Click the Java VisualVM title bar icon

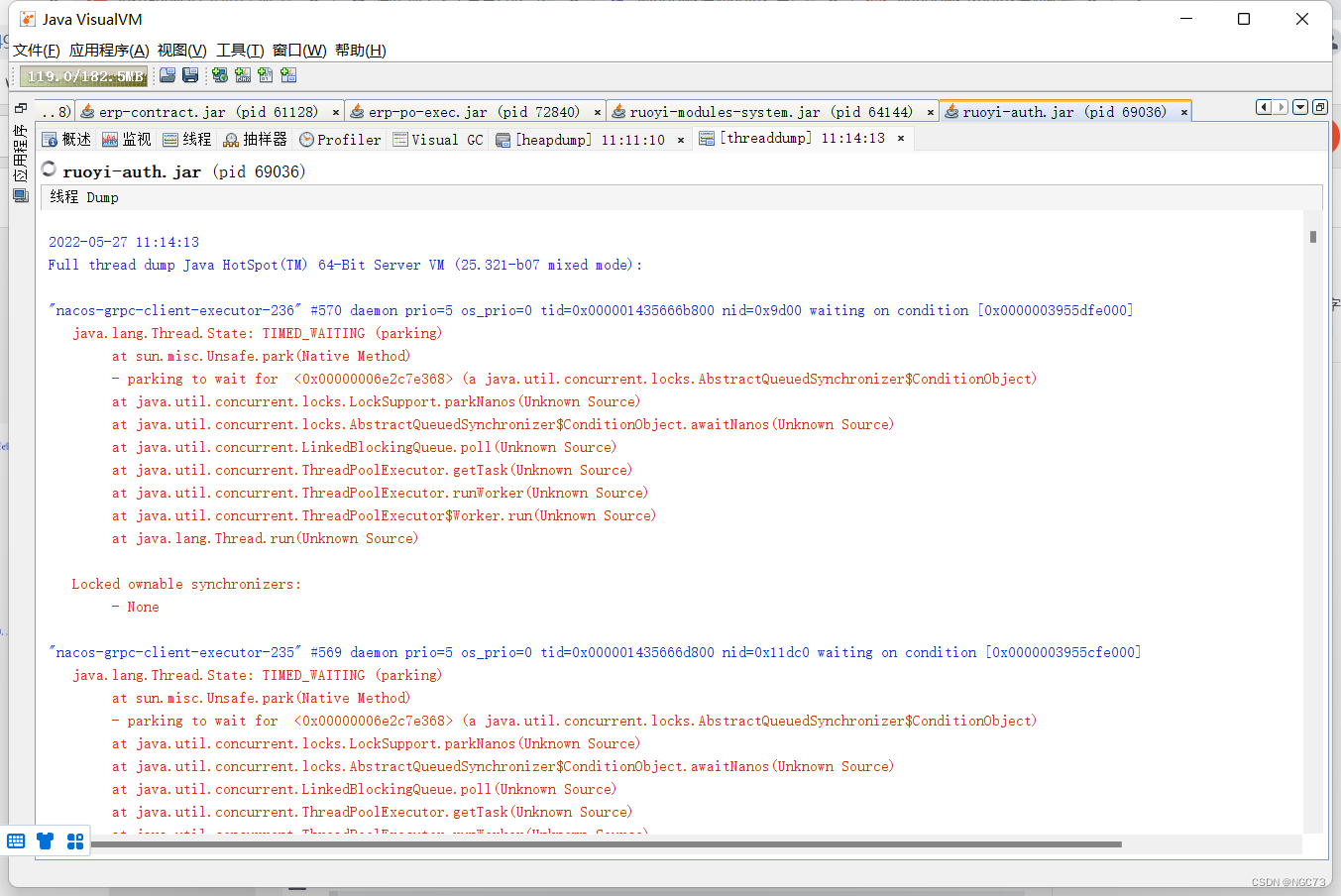28,19
